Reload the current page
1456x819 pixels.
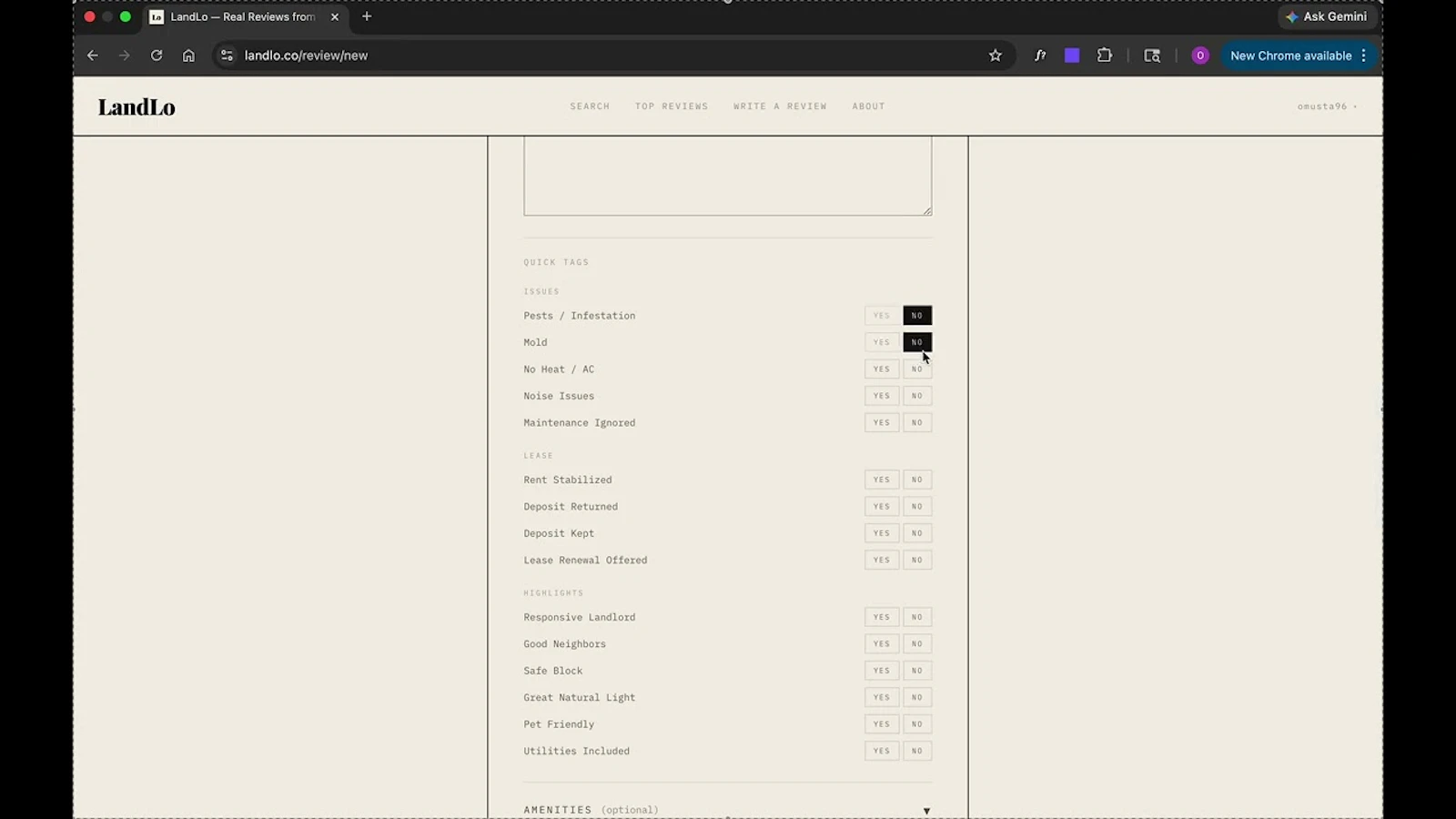click(x=157, y=56)
